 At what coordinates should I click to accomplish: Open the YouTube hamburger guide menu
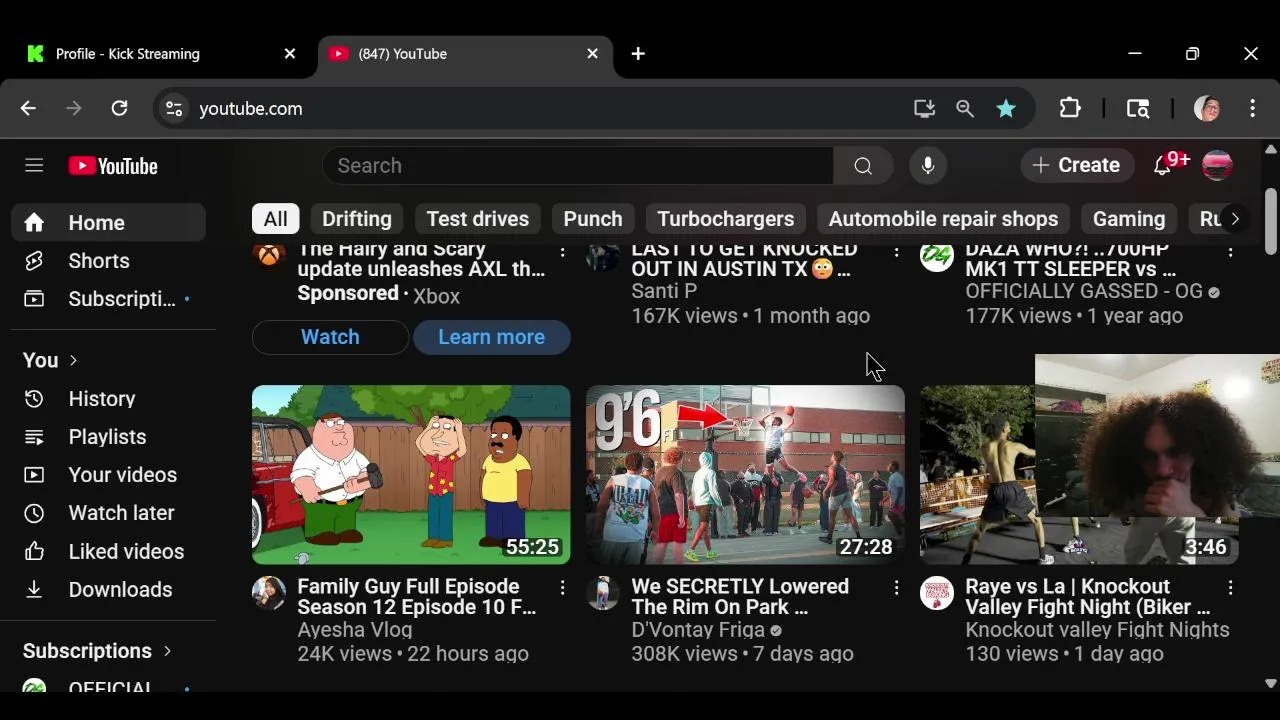(34, 165)
